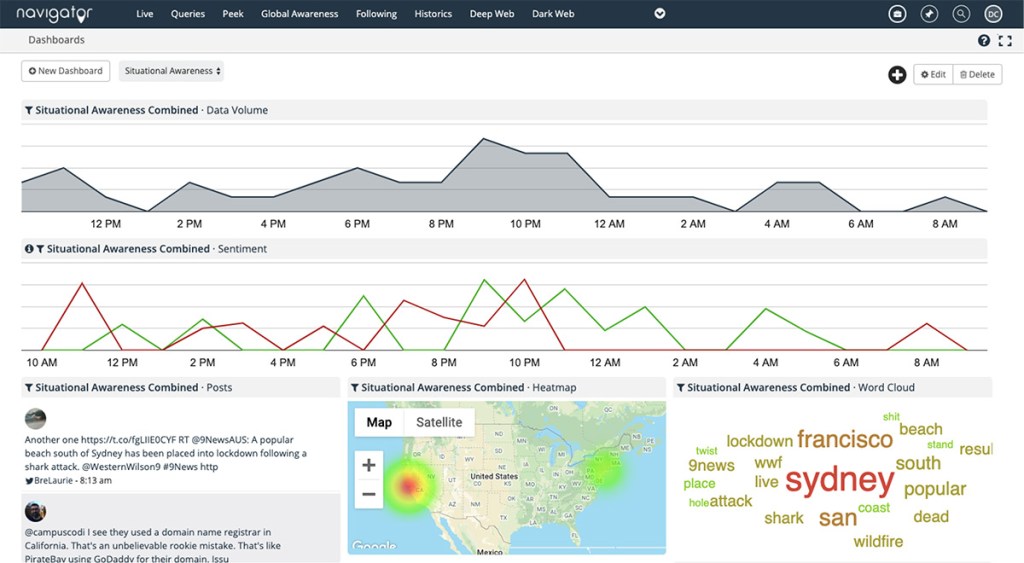
Task: Click 'coast' in word cloud
Action: pyautogui.click(x=874, y=507)
